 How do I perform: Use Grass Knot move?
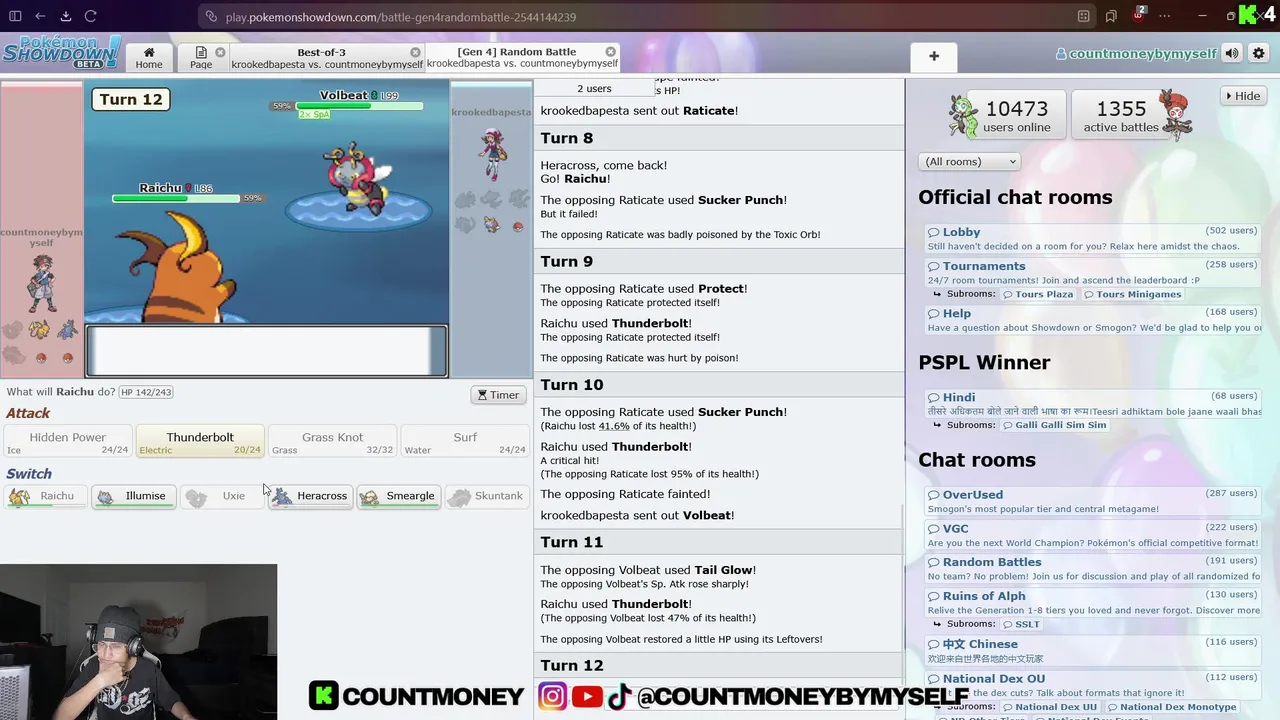332,441
